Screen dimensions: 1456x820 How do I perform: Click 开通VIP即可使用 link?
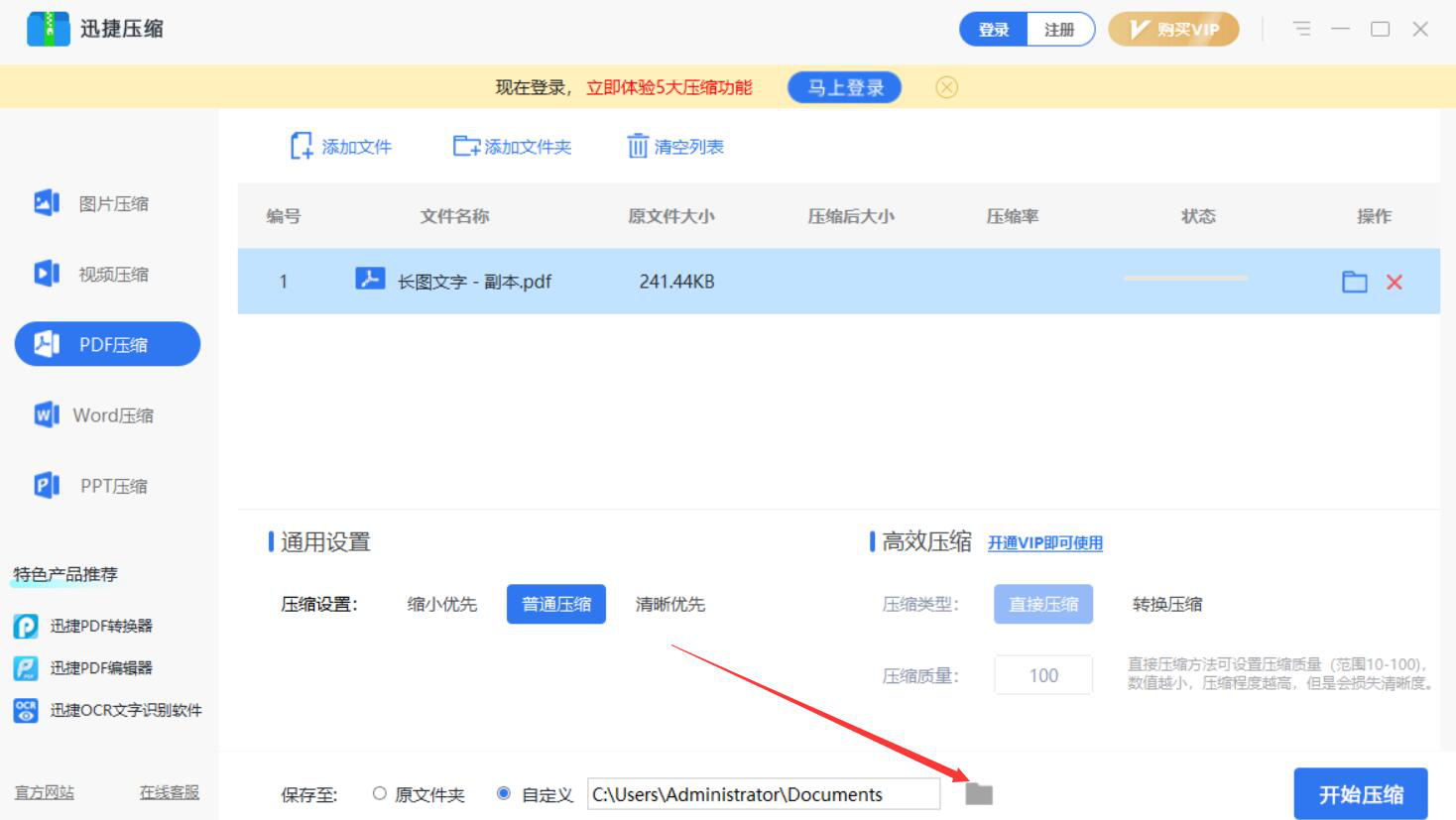click(1044, 543)
